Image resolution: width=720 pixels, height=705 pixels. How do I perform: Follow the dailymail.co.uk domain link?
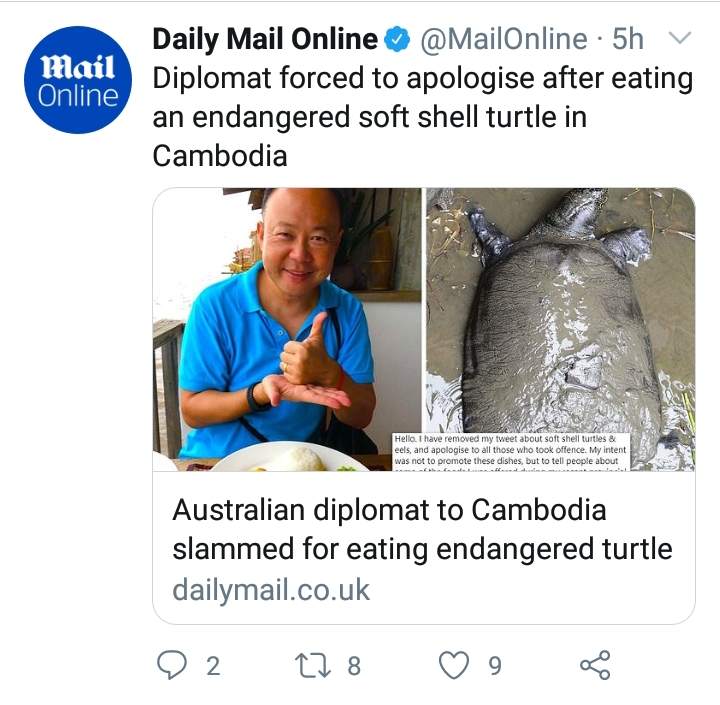click(271, 590)
